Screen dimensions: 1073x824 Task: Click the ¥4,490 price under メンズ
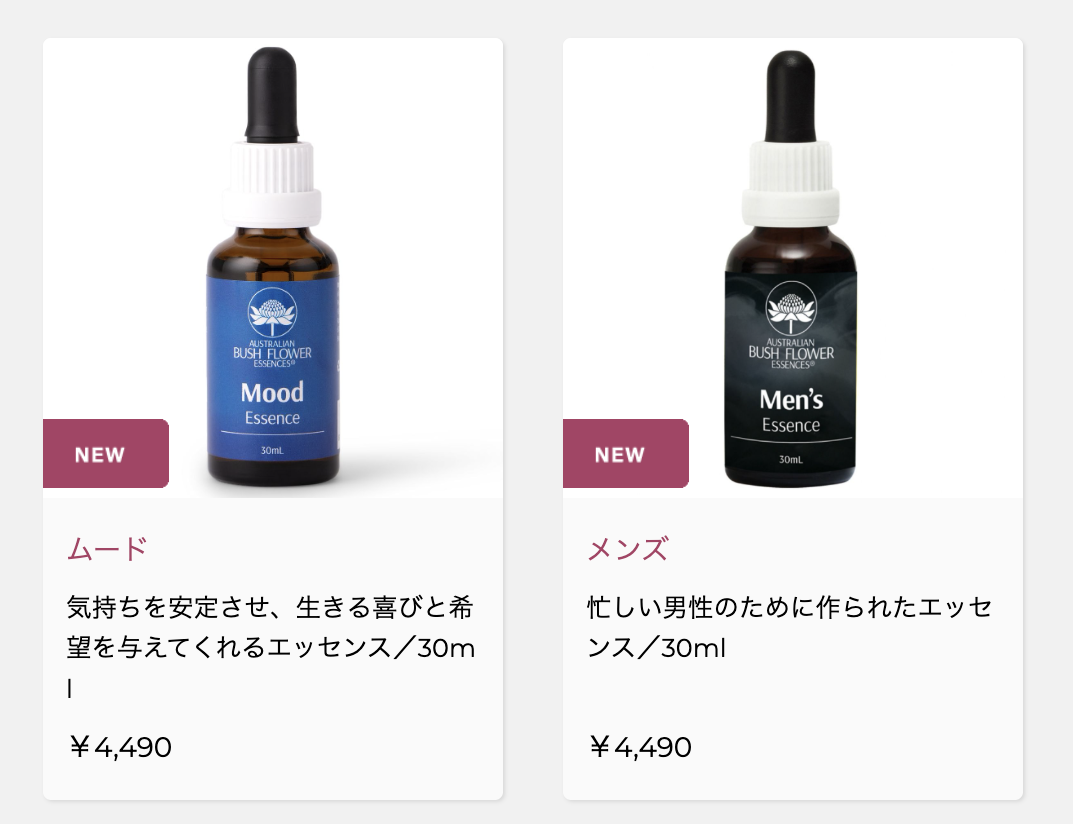(640, 747)
